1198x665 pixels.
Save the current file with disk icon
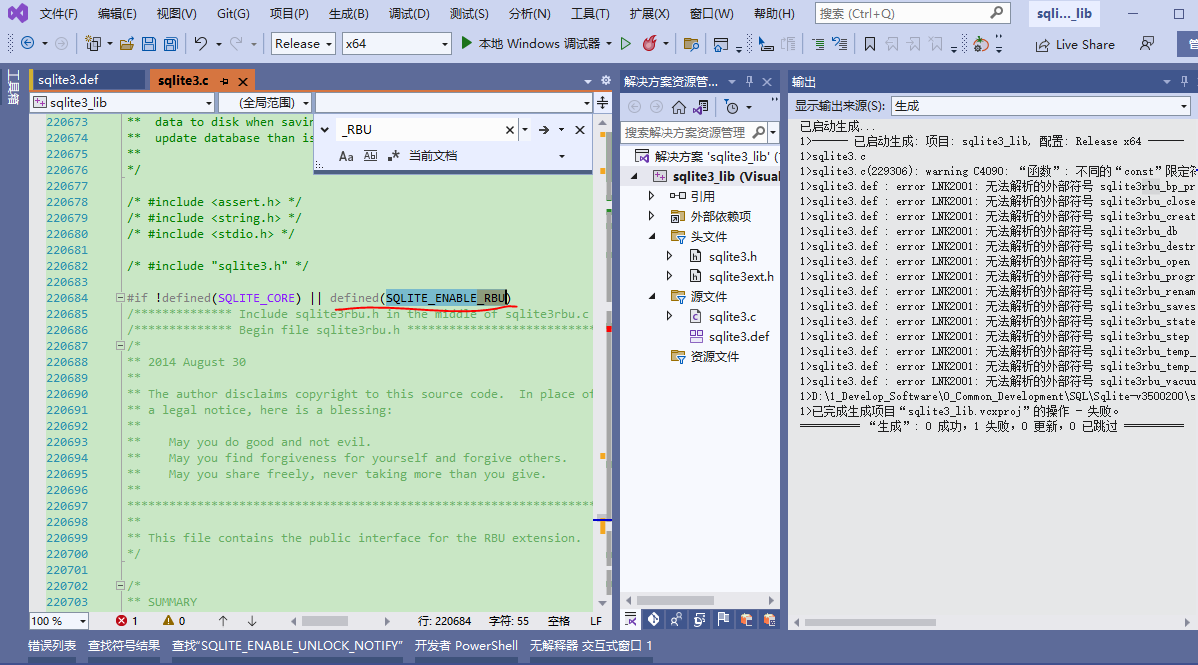click(x=149, y=44)
